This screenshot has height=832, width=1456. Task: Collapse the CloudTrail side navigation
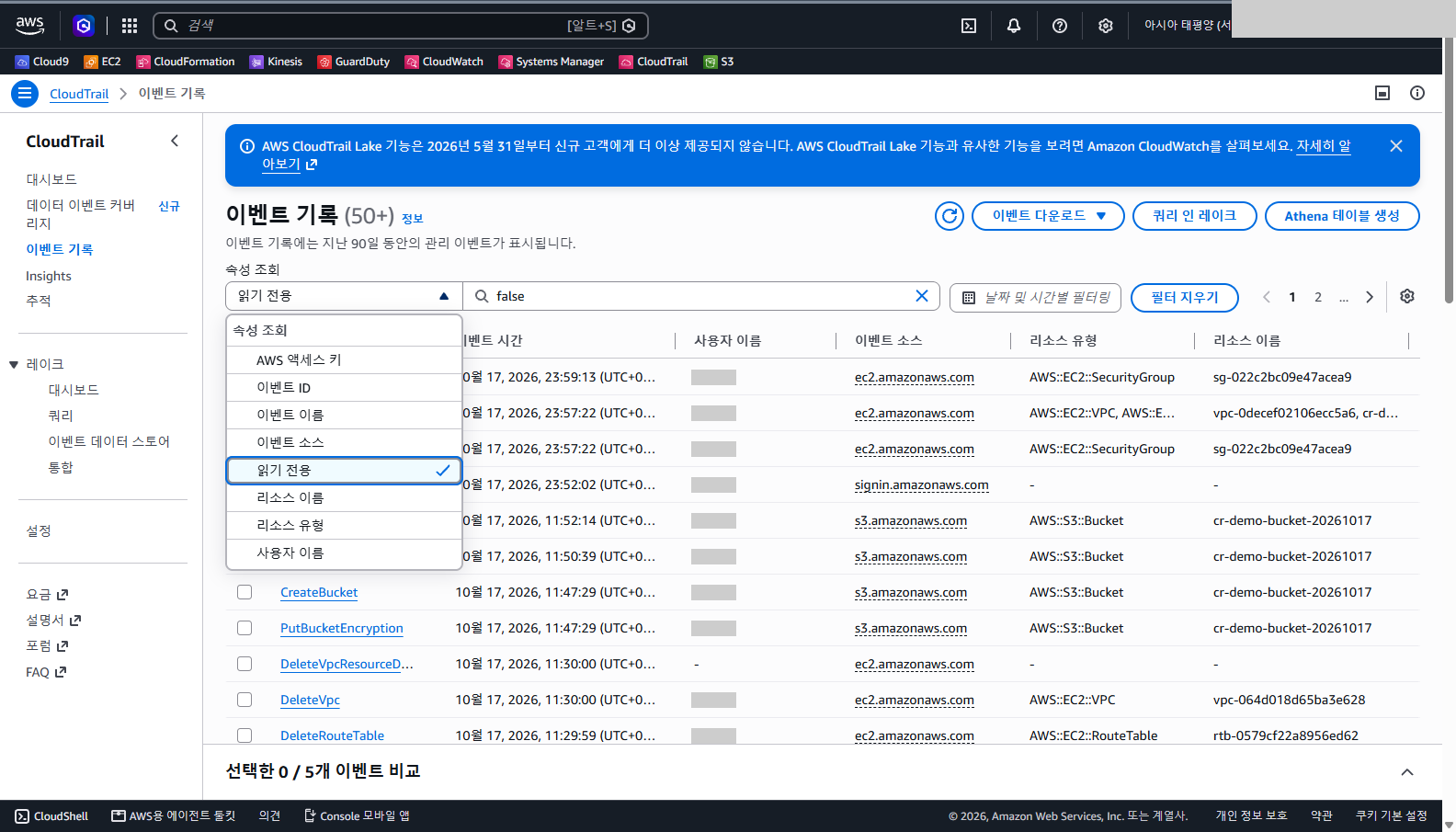175,141
